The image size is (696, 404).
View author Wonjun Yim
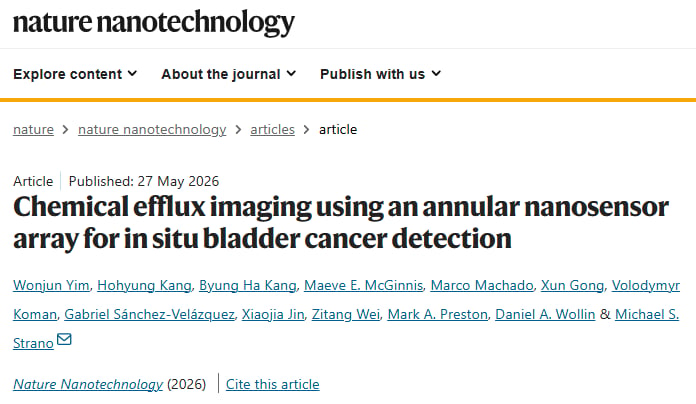click(51, 285)
